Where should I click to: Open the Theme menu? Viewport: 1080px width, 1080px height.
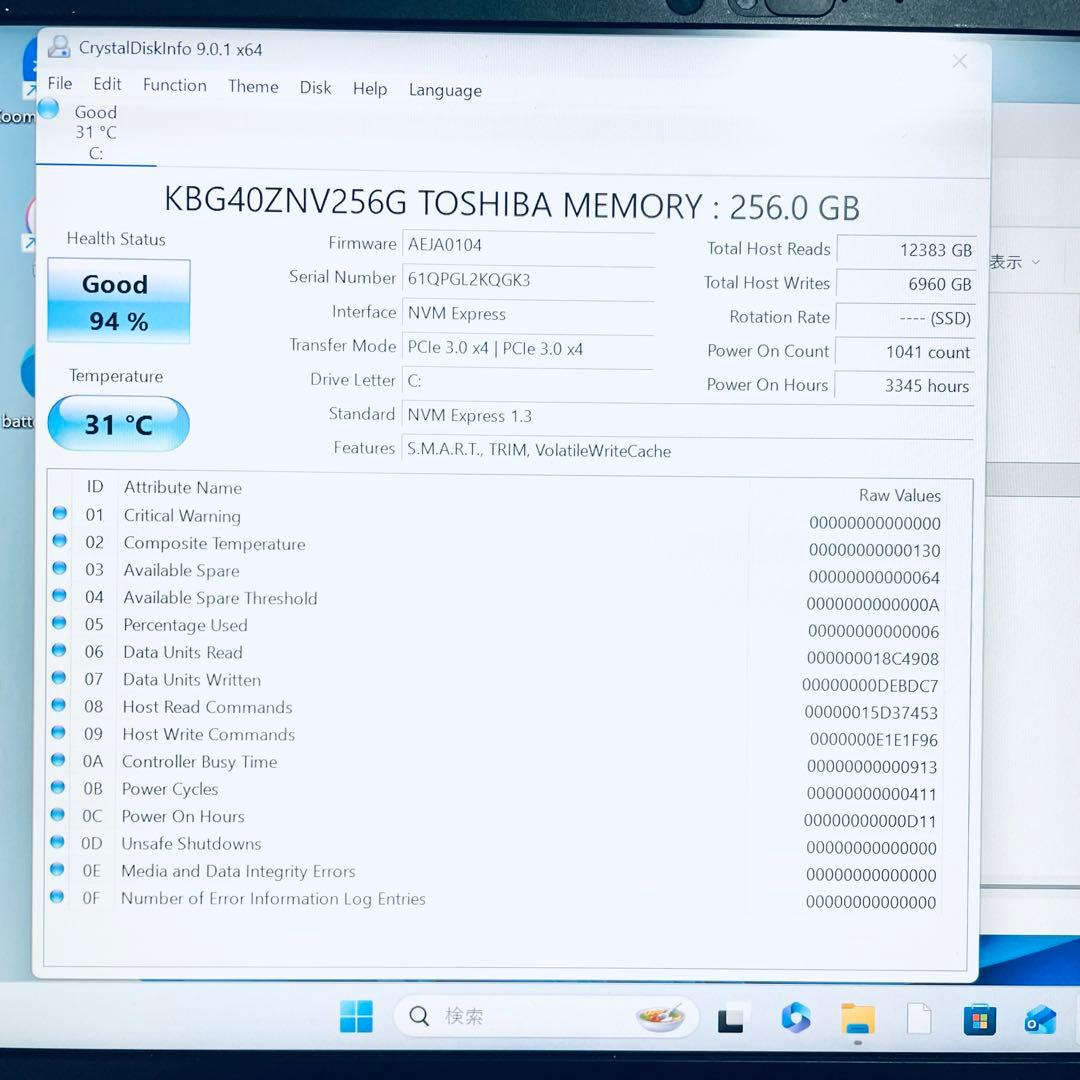coord(253,86)
